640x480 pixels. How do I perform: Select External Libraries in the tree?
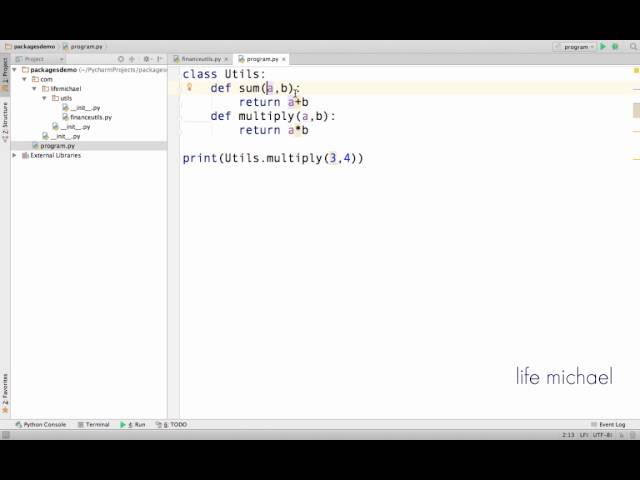click(51, 156)
